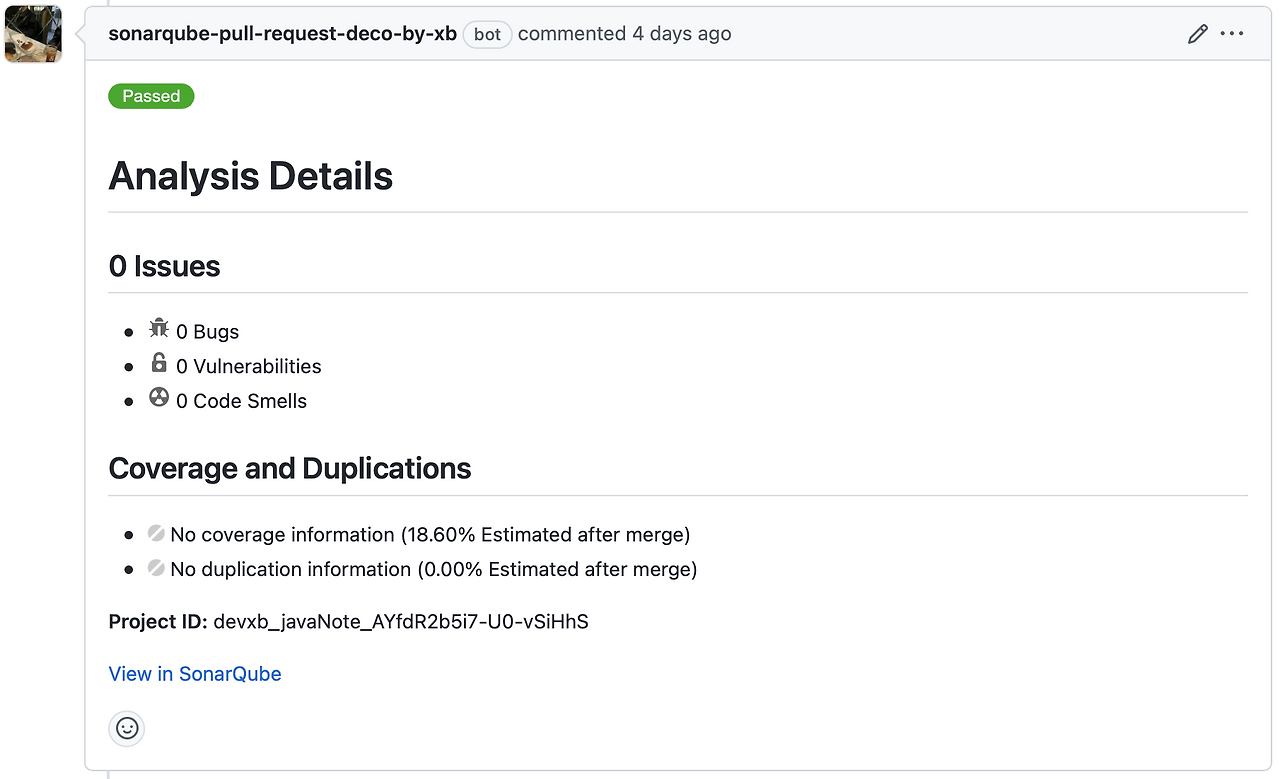
Task: Click the bug icon next to 0 Bugs
Action: tap(159, 328)
